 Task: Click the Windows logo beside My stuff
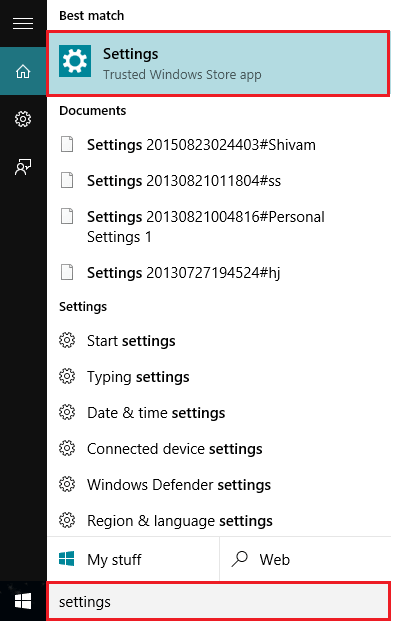(x=67, y=559)
